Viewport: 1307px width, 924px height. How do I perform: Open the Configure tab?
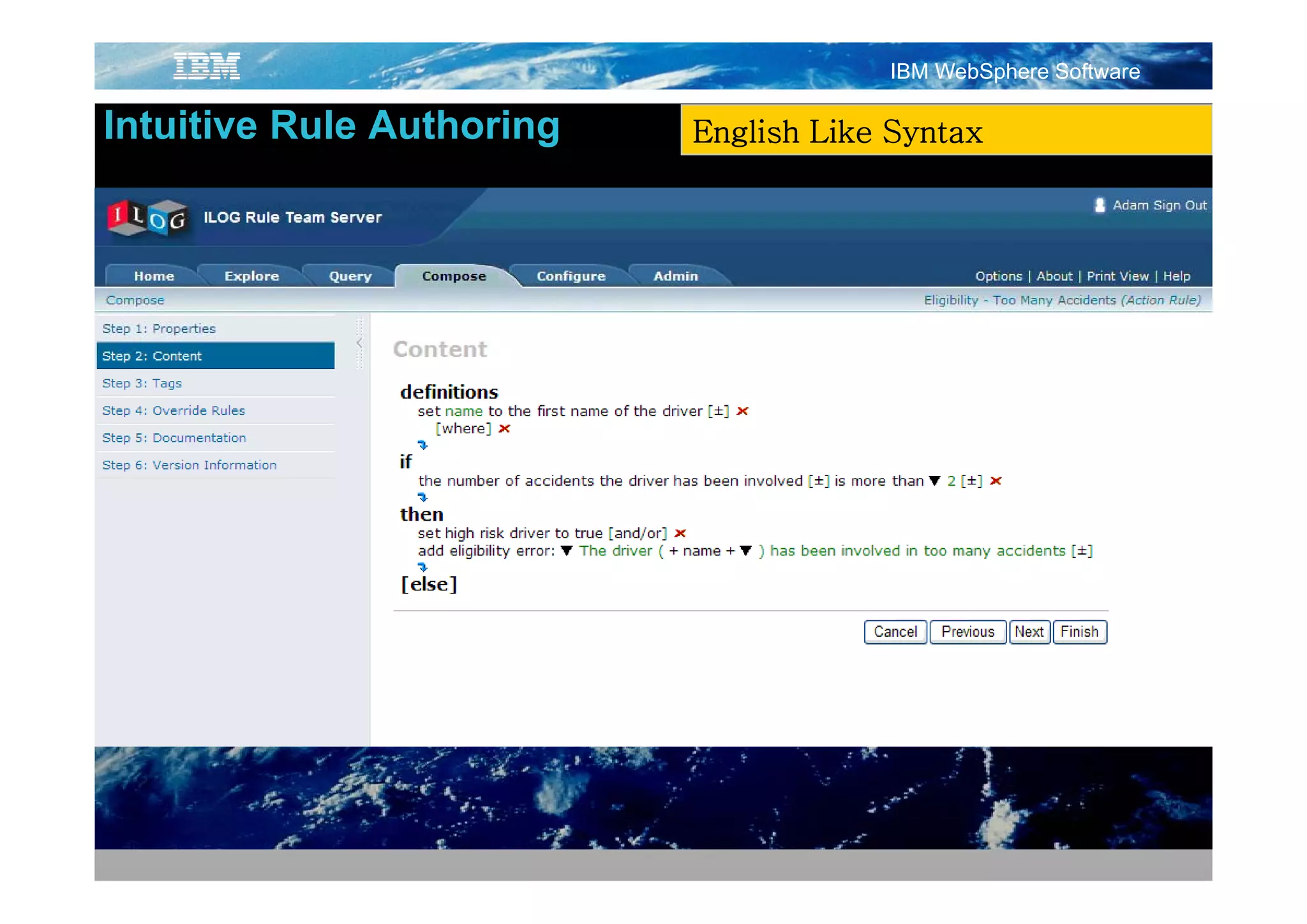pyautogui.click(x=571, y=276)
